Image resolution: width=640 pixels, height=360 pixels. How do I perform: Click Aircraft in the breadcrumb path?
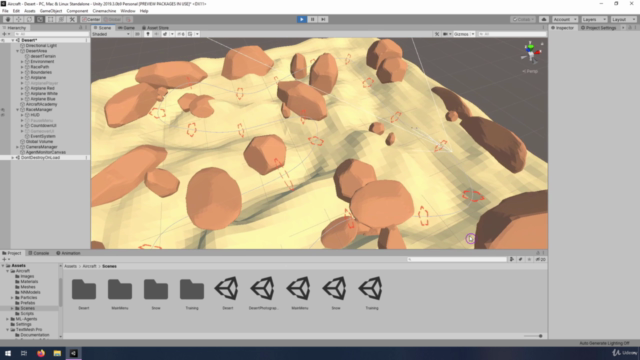coord(89,266)
